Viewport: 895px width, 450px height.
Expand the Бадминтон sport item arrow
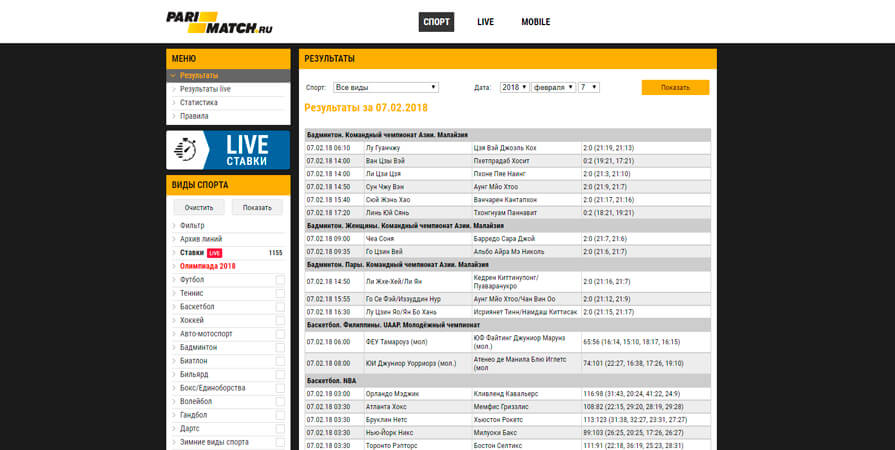point(174,347)
